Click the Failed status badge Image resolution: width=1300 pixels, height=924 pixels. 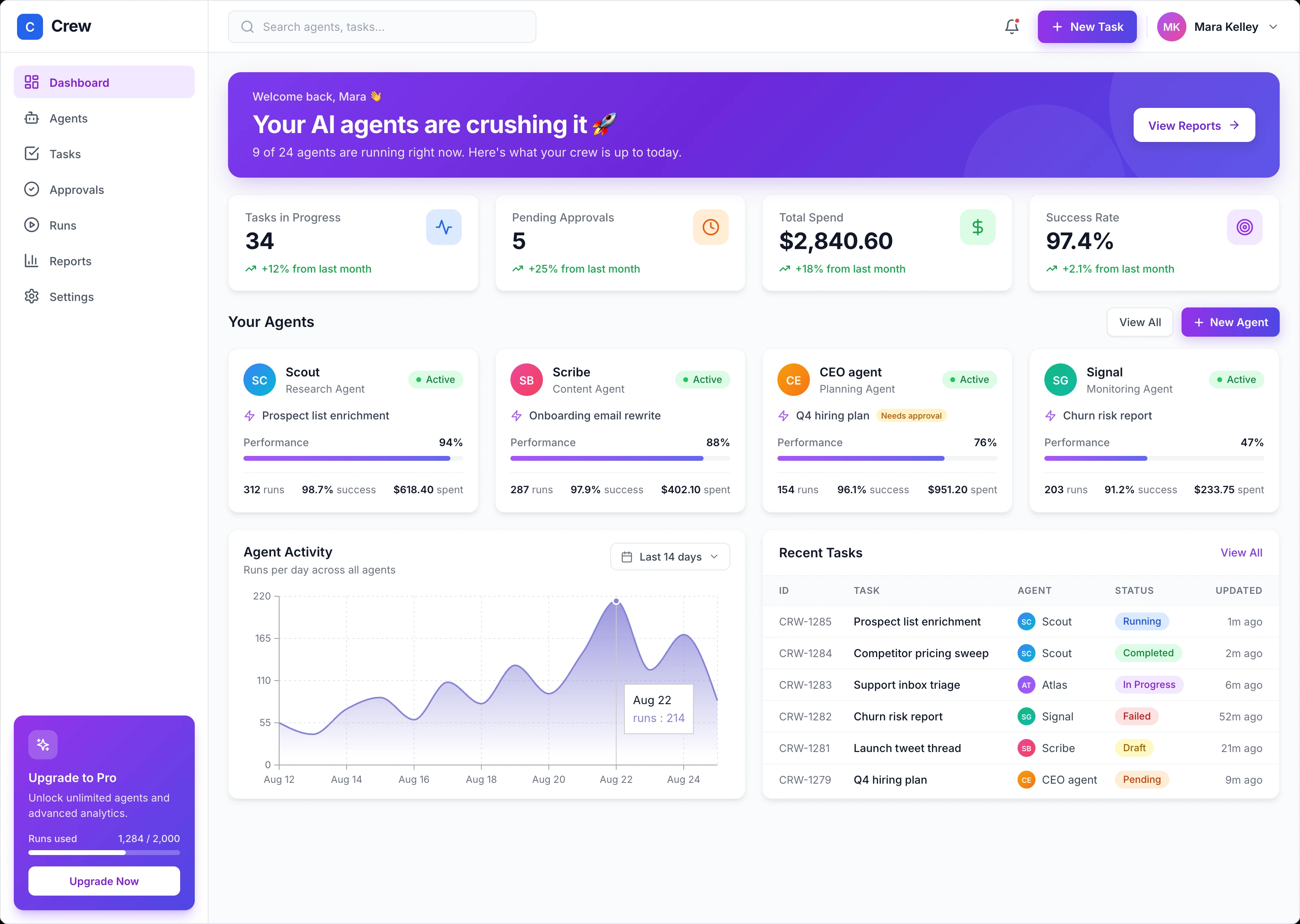coord(1136,716)
